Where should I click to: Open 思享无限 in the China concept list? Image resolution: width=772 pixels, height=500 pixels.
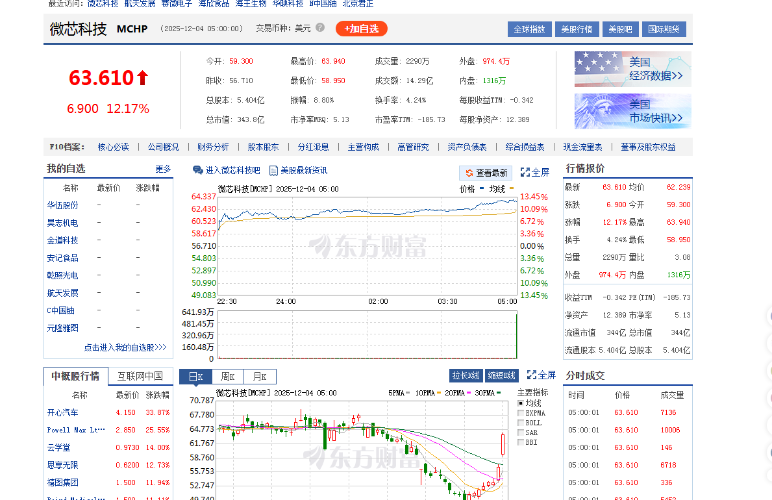[63, 465]
